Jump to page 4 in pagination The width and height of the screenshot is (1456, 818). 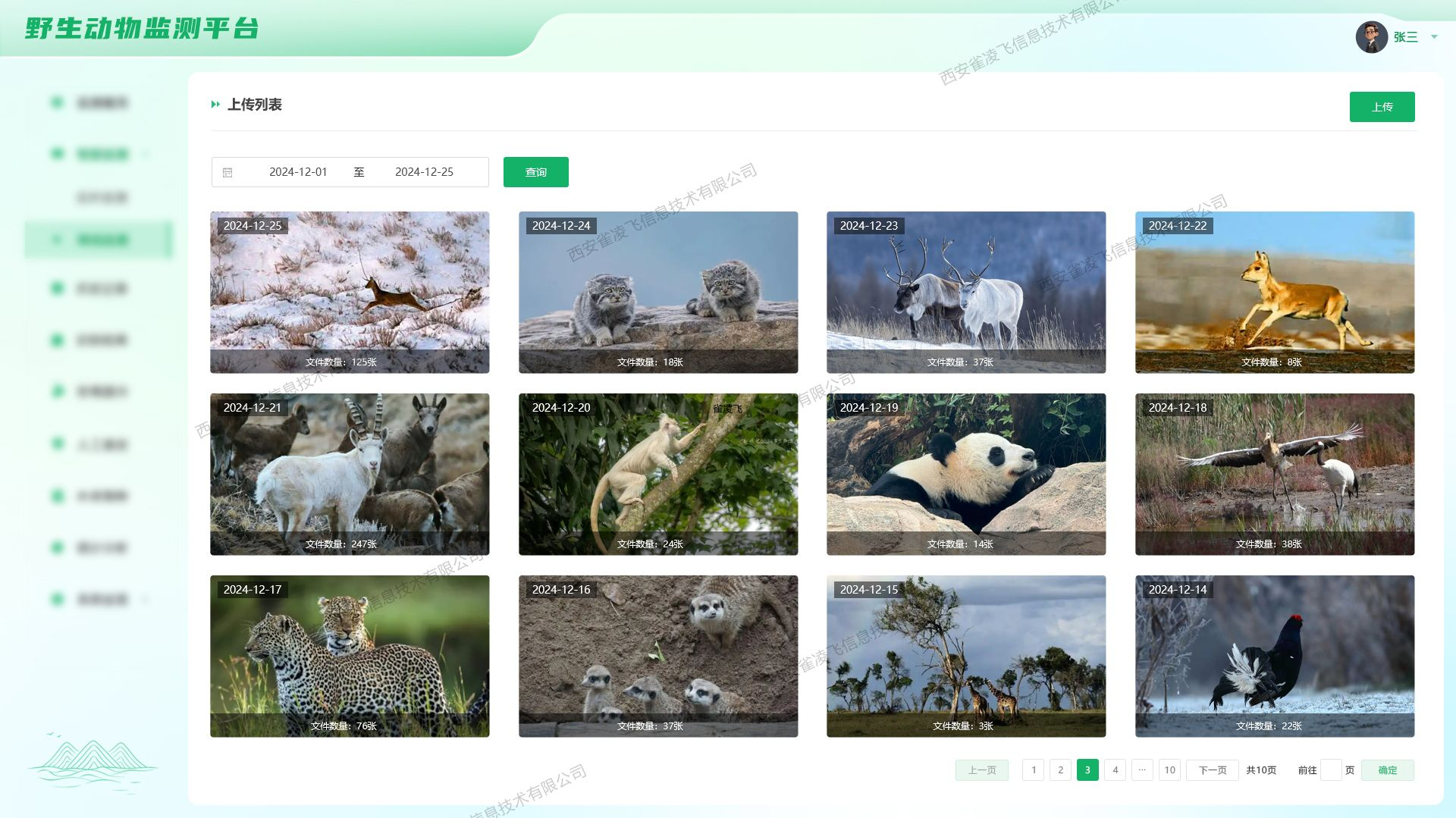click(1115, 770)
